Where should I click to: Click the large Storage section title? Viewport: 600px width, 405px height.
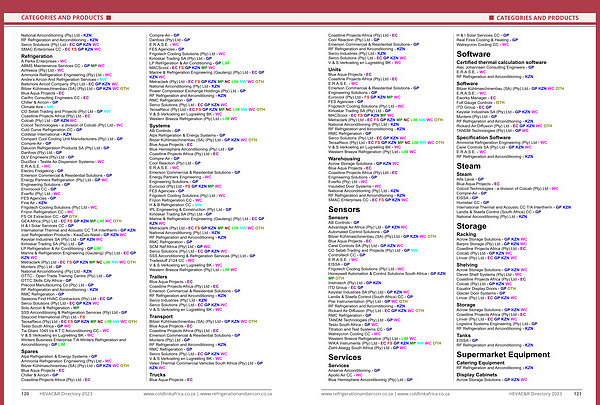471,226
